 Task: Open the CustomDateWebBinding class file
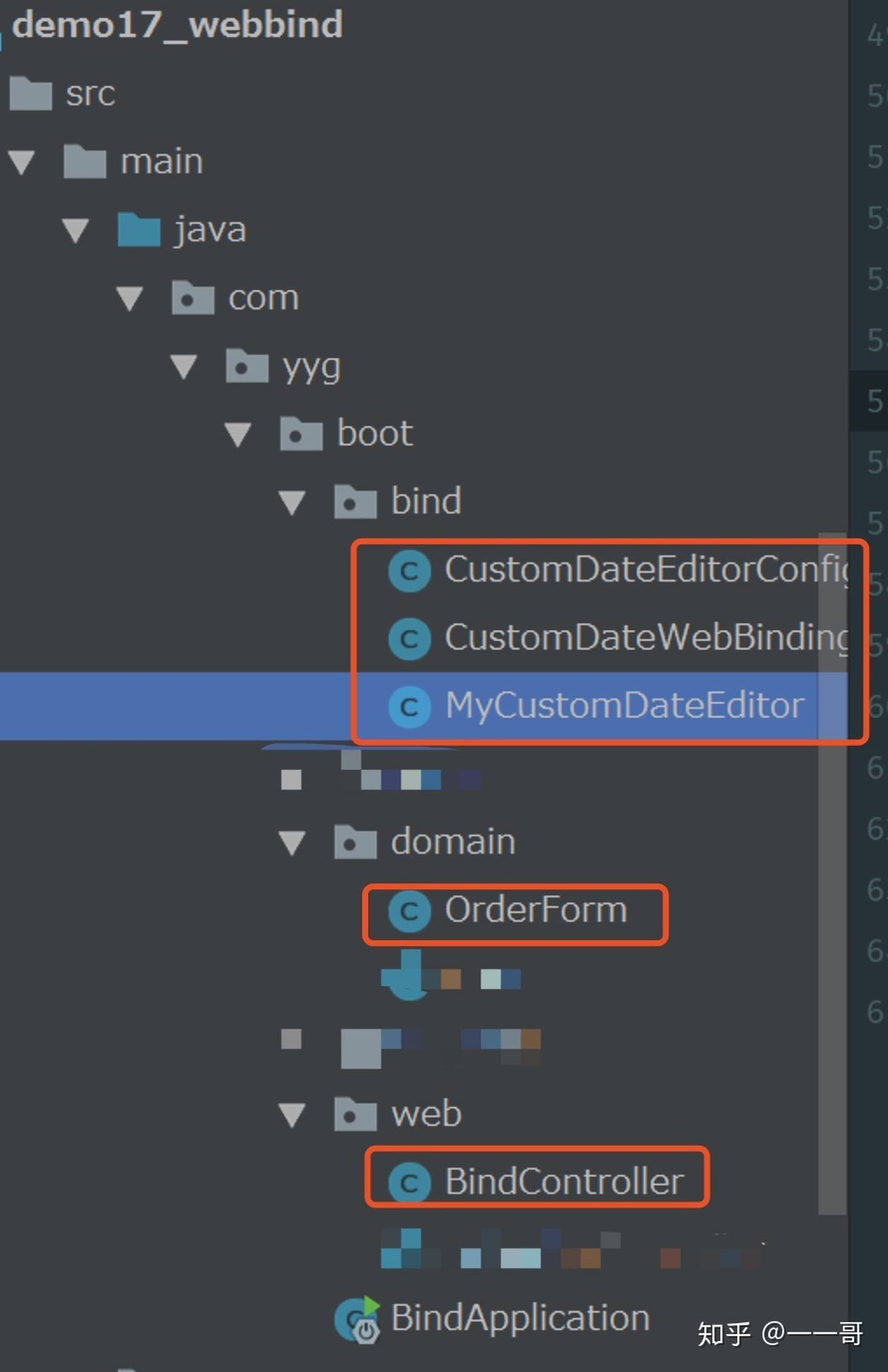646,639
